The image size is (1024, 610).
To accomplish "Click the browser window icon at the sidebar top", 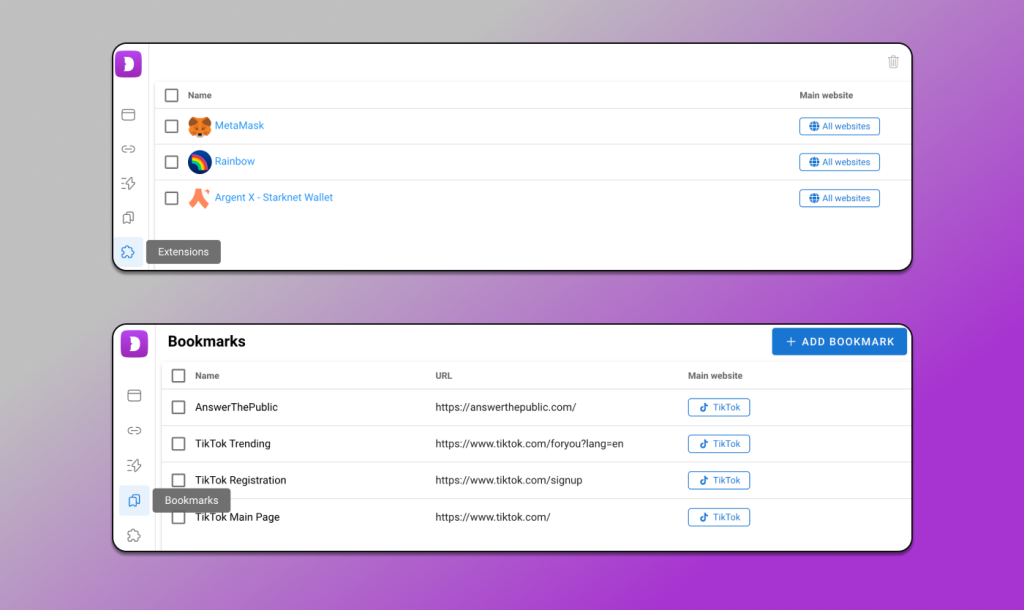I will [x=128, y=114].
